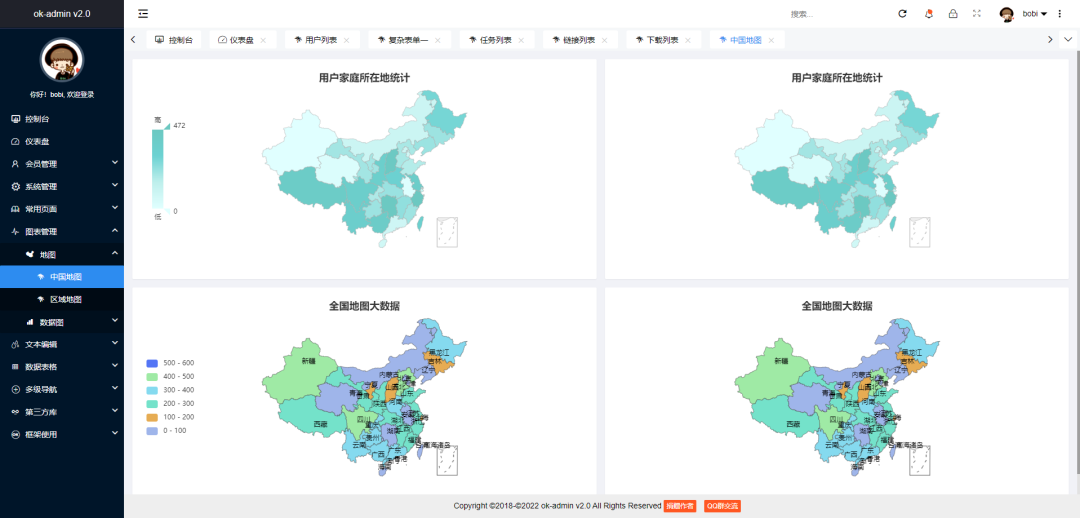This screenshot has height=518, width=1080.
Task: Toggle the 300 - 400 legend item
Action: [x=170, y=390]
